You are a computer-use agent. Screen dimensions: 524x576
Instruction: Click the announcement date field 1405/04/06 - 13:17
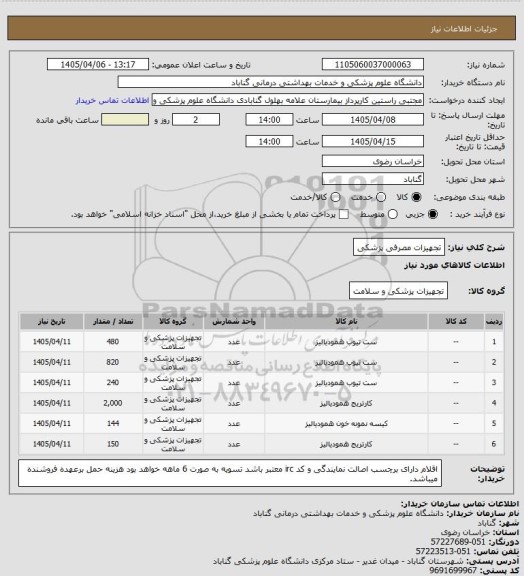(x=98, y=64)
